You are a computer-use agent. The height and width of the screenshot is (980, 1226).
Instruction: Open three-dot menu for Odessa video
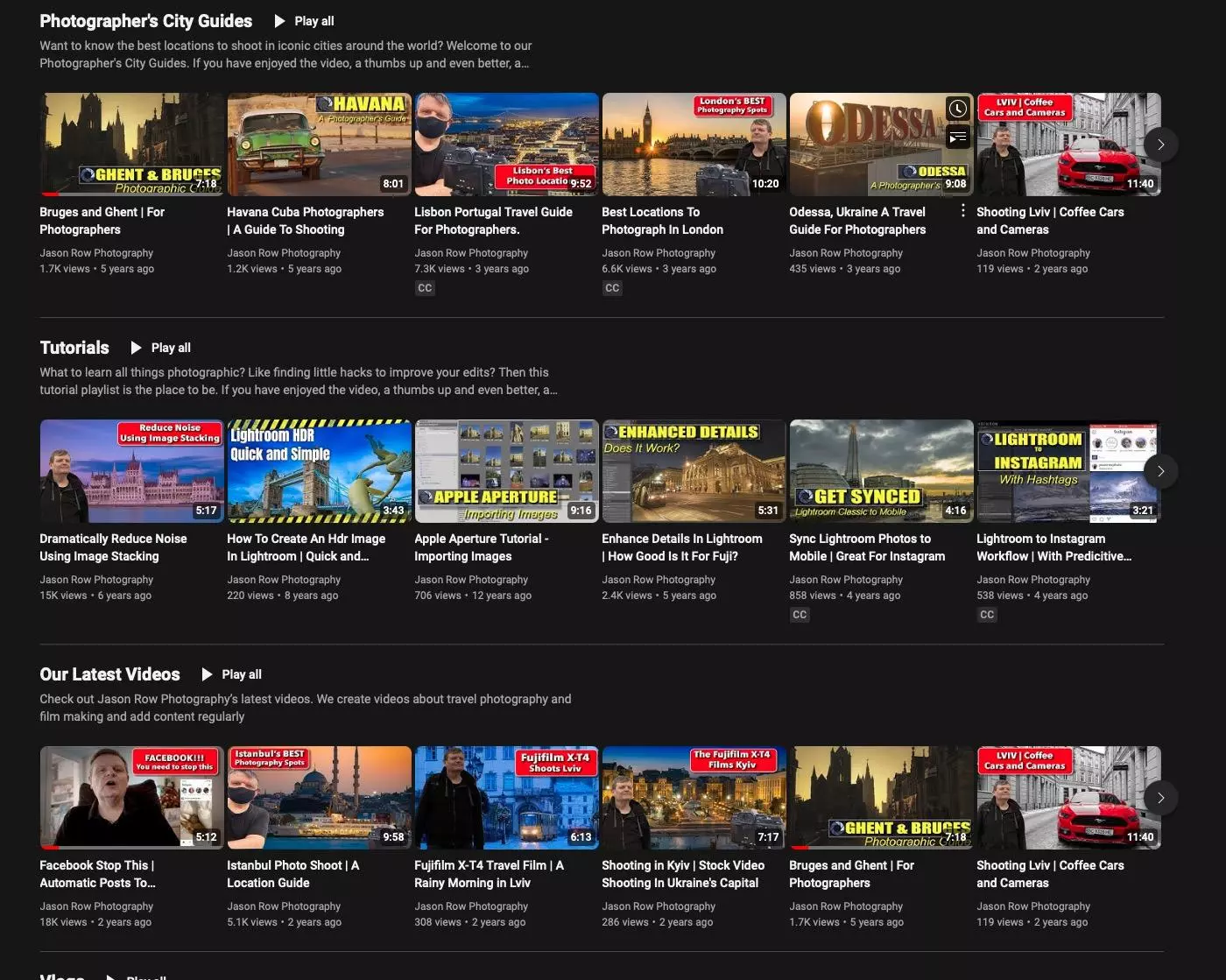click(x=963, y=211)
